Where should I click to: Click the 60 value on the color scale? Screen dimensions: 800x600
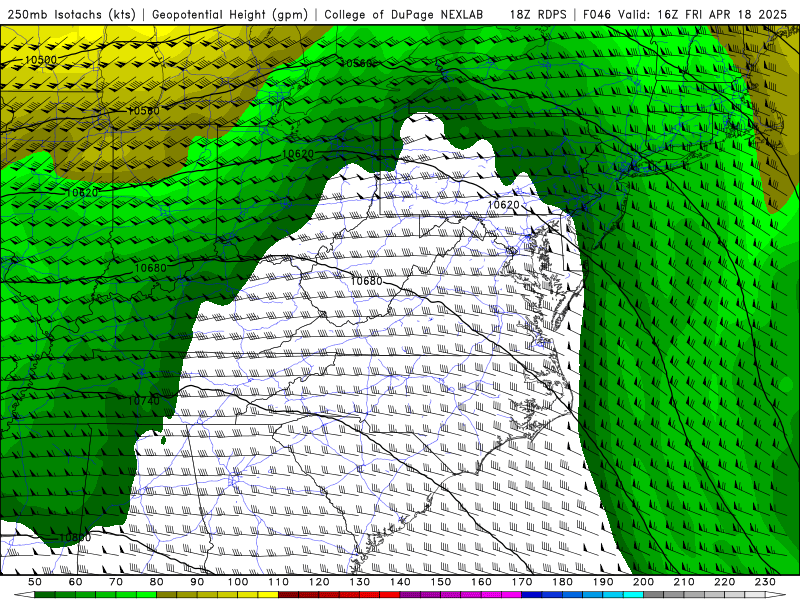(x=75, y=582)
